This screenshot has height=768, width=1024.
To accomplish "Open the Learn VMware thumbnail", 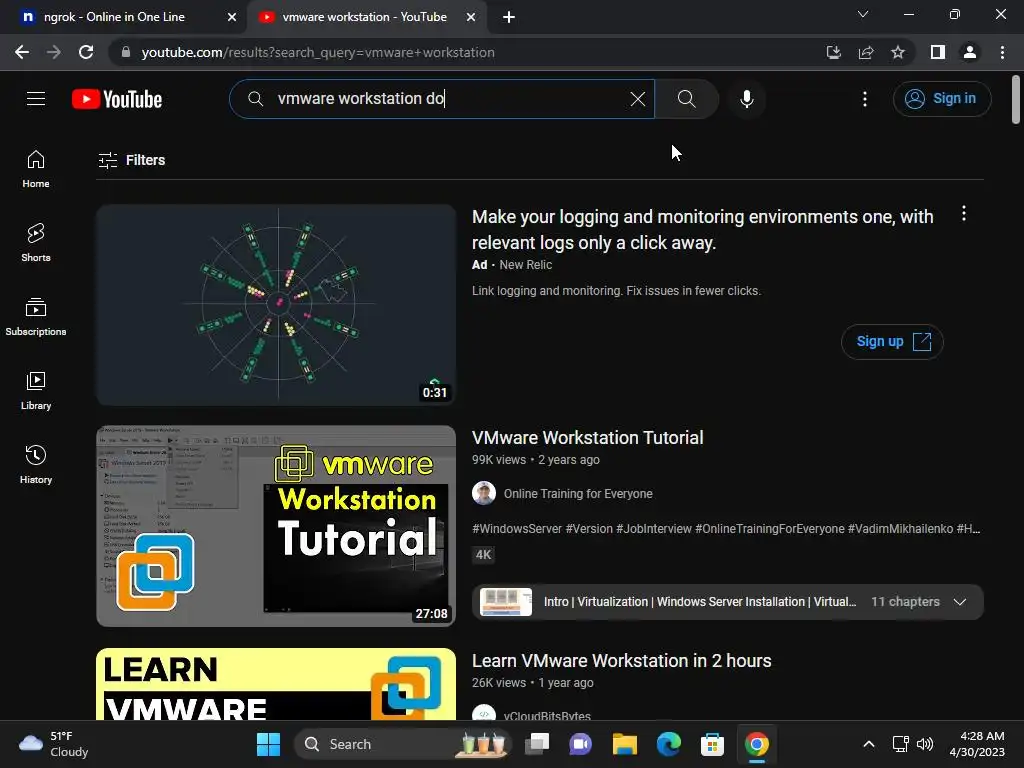I will pyautogui.click(x=276, y=684).
